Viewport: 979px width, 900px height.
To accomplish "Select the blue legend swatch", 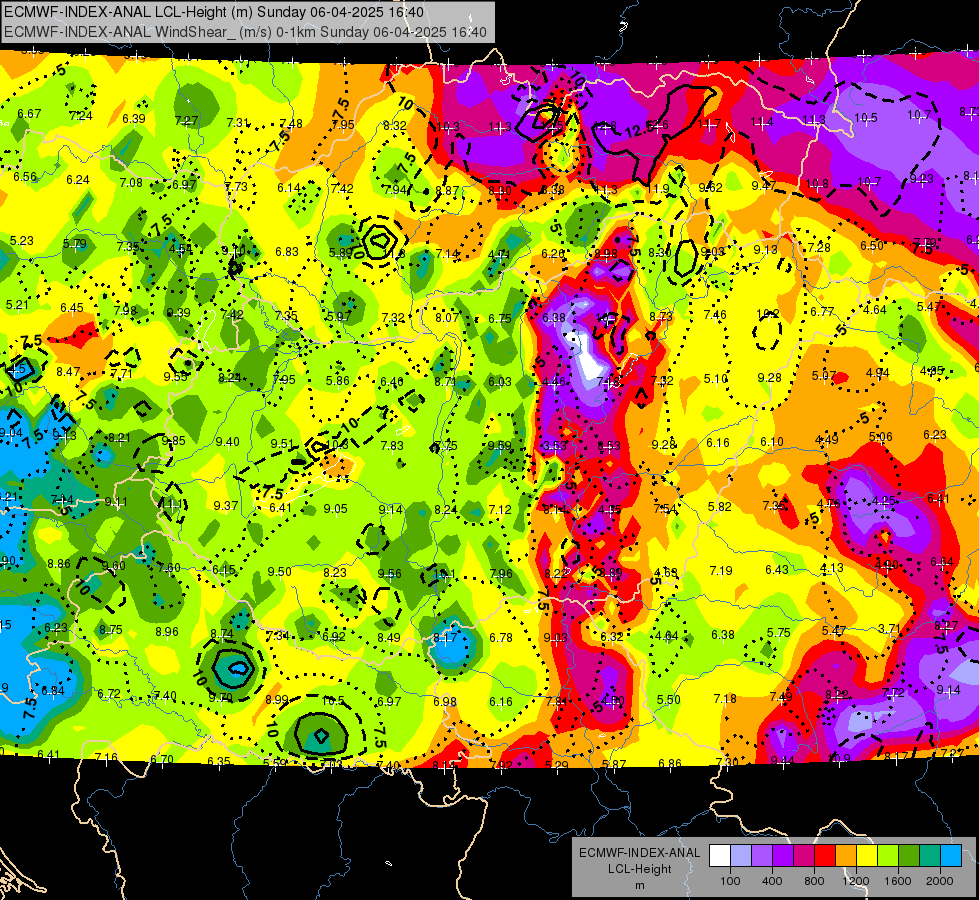I will point(951,856).
